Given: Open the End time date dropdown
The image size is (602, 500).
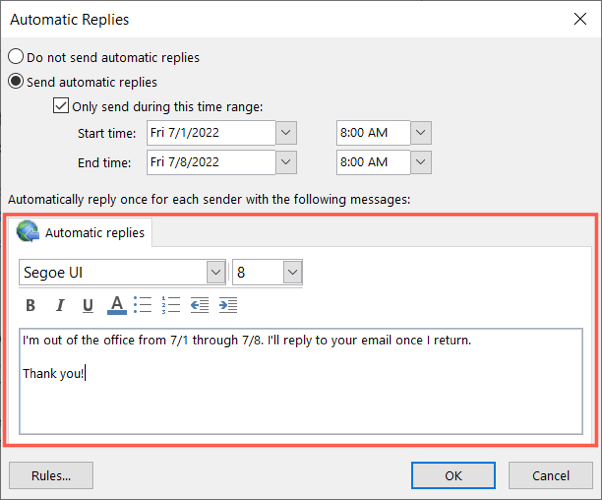Looking at the screenshot, I should click(x=286, y=162).
